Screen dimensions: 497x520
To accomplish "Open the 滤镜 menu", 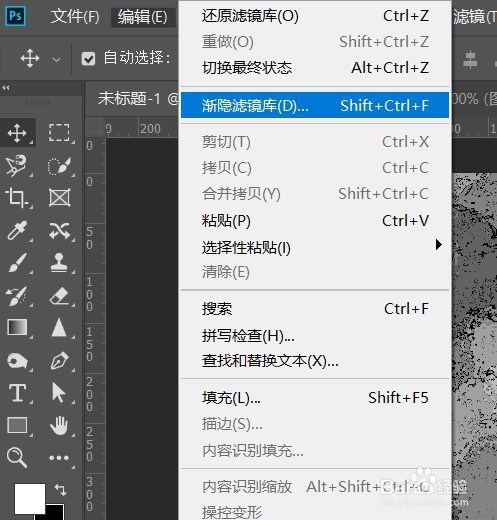I will click(475, 17).
